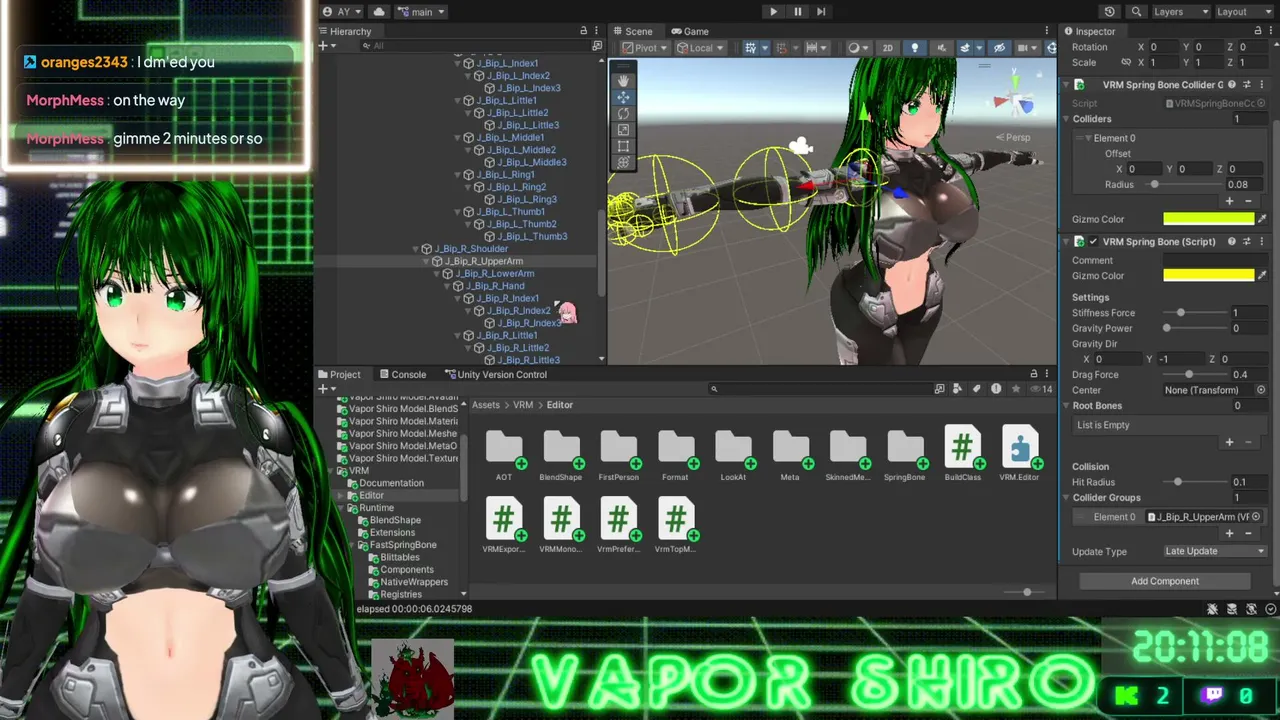Screen dimensions: 1280x720
Task: Select the Scale tool
Action: [x=623, y=129]
